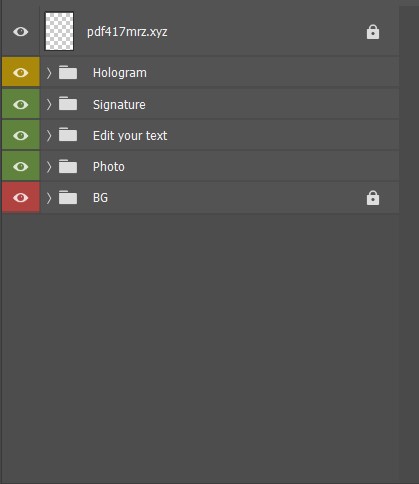Select the Signature layer group name
The height and width of the screenshot is (484, 419).
[119, 105]
